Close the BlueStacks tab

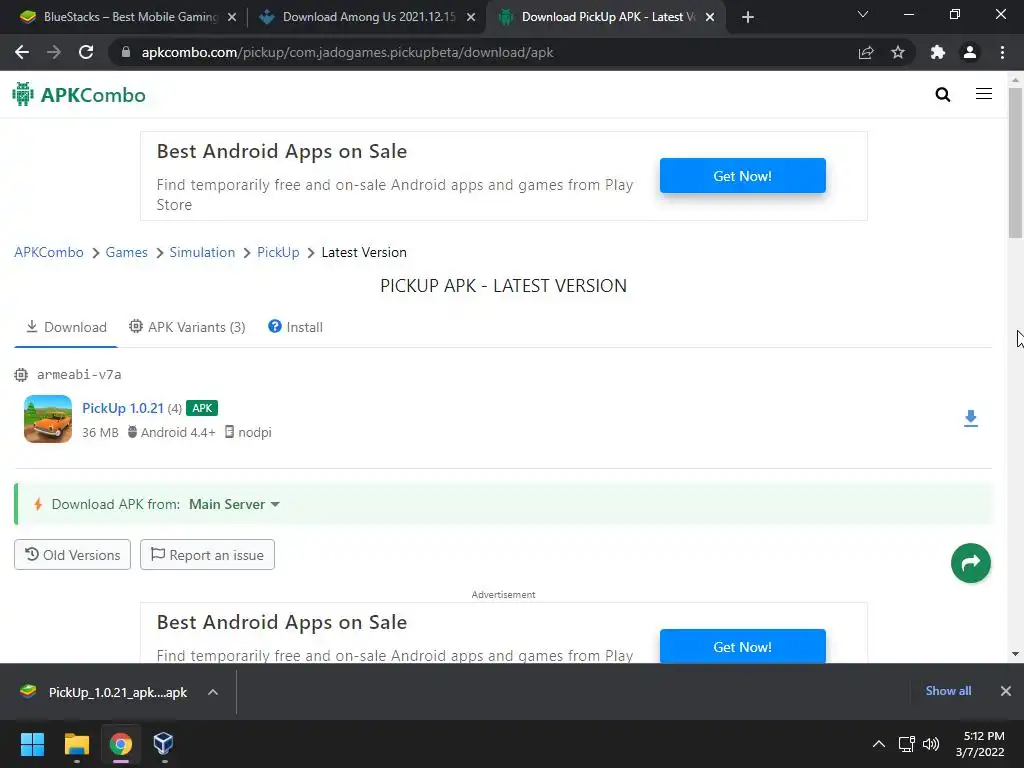[232, 17]
